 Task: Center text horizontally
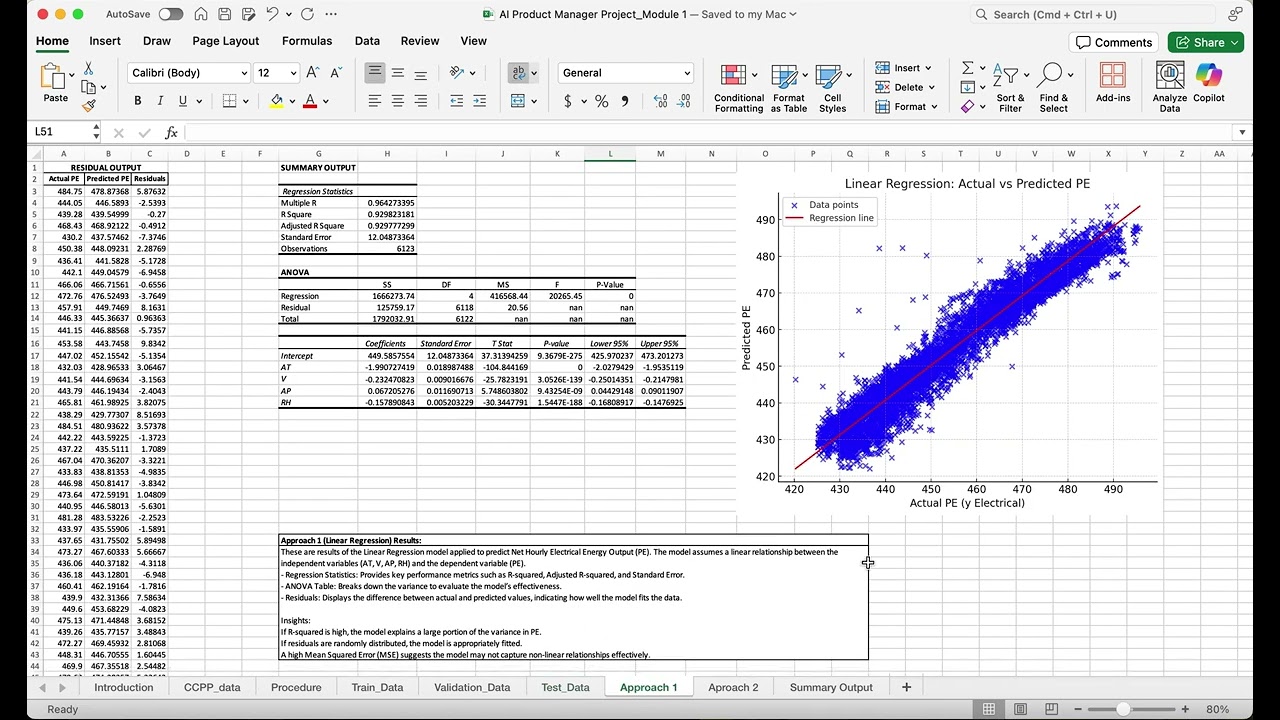click(x=397, y=101)
